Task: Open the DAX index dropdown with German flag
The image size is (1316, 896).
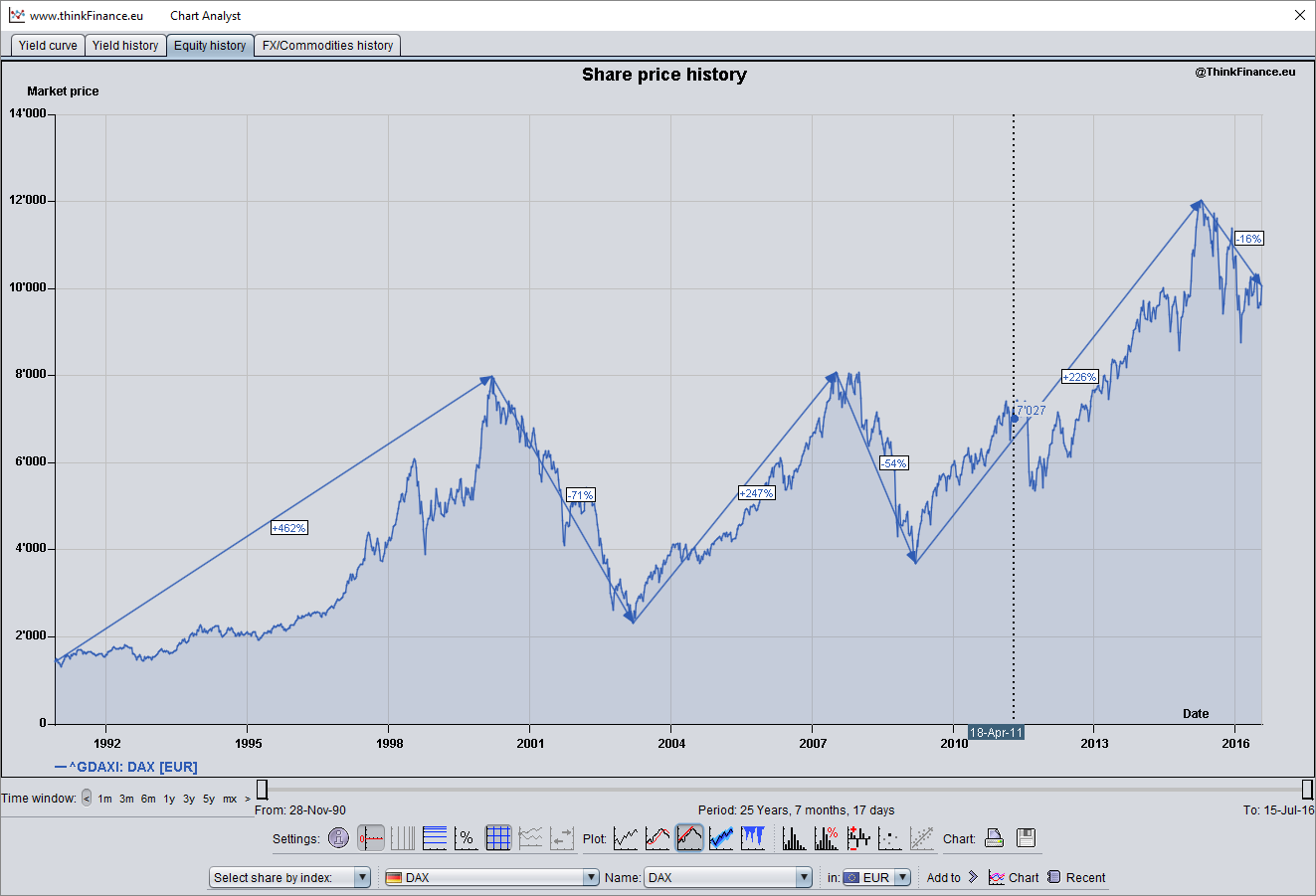Action: pos(491,877)
